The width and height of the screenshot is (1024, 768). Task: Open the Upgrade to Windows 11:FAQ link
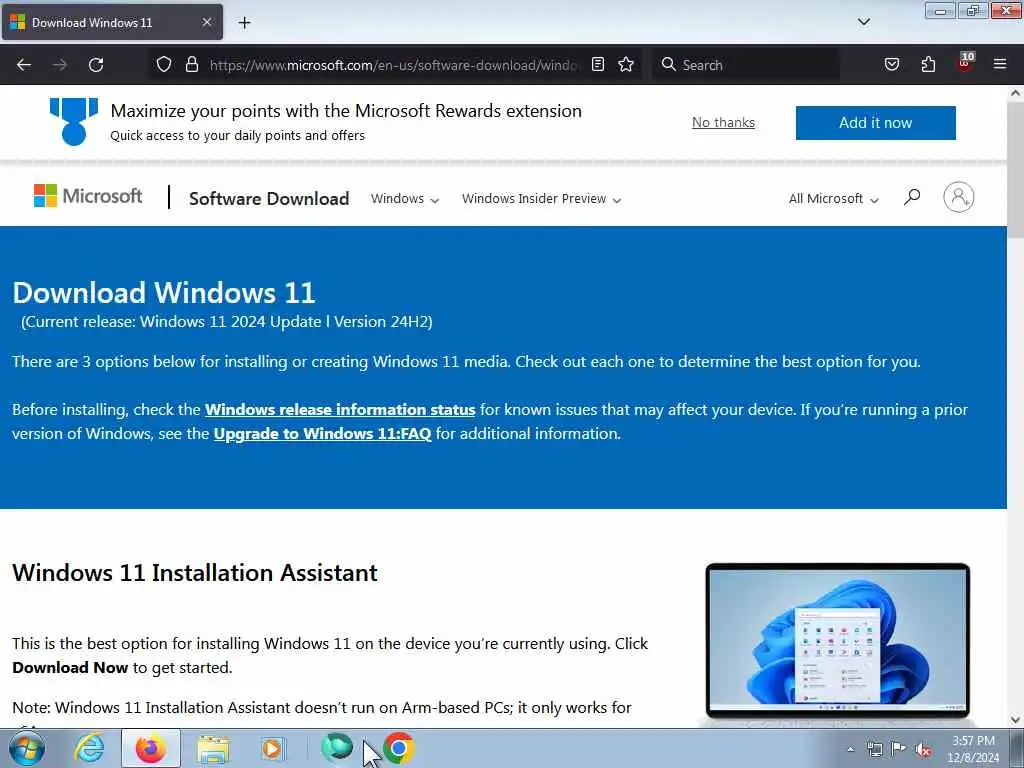pos(323,434)
